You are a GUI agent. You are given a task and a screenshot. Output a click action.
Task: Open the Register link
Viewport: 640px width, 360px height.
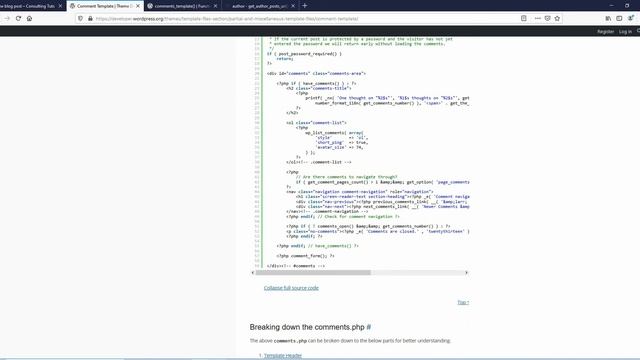coord(605,31)
